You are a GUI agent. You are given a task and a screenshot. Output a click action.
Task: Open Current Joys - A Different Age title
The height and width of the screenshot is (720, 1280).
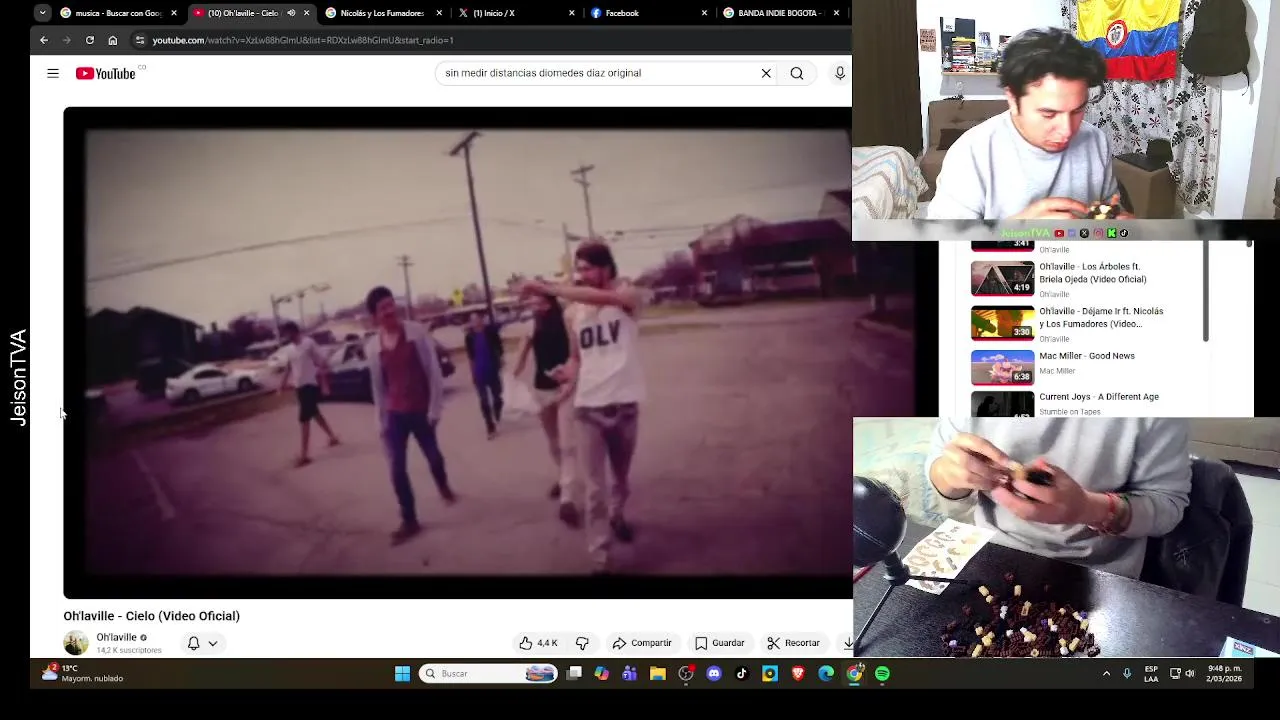[1099, 397]
